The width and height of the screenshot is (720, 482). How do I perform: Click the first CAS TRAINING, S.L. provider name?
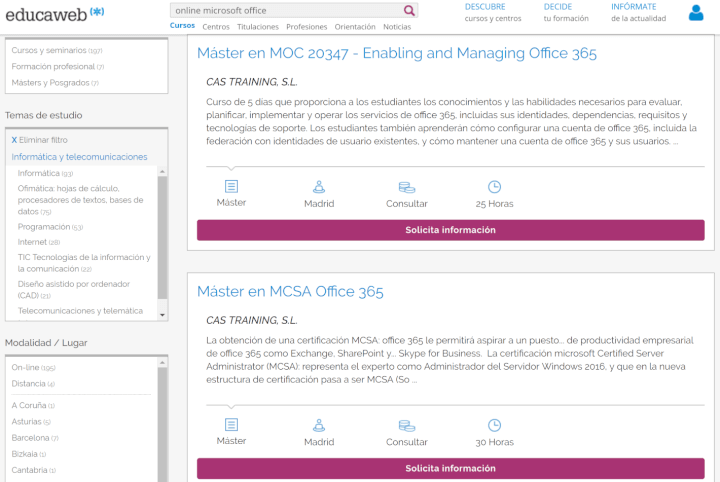(252, 82)
